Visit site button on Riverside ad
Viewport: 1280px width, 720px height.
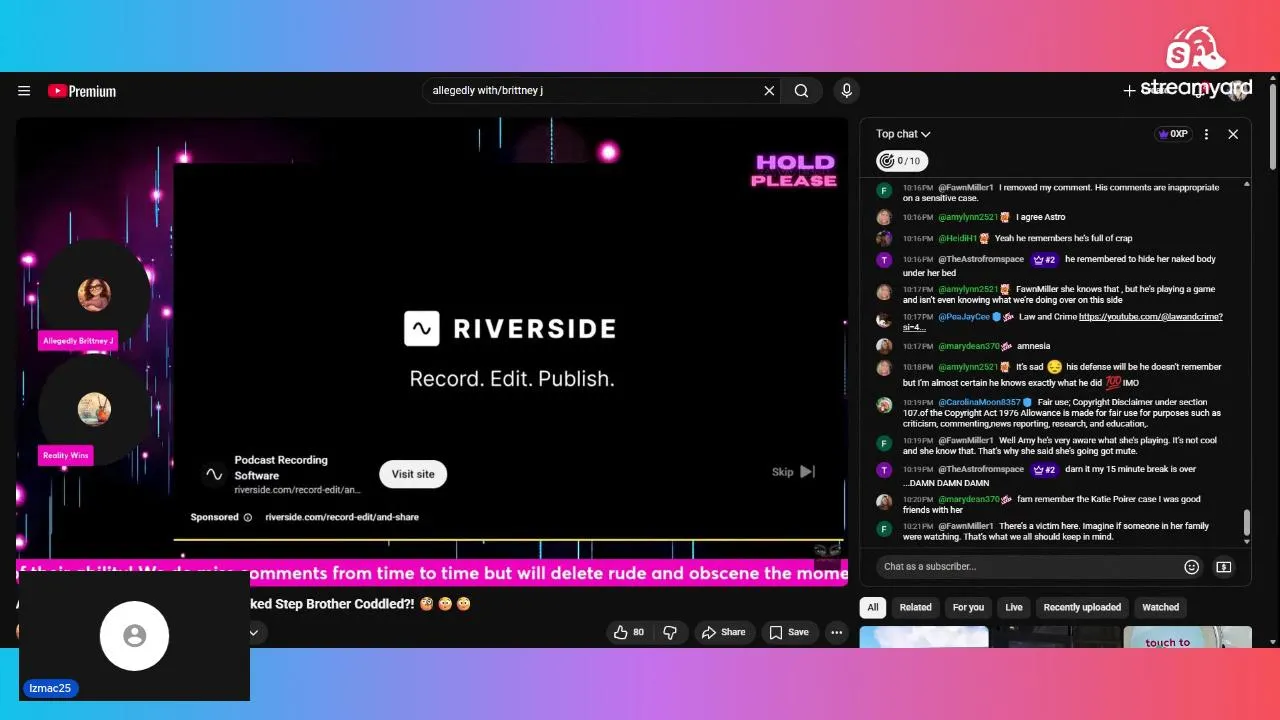[413, 474]
